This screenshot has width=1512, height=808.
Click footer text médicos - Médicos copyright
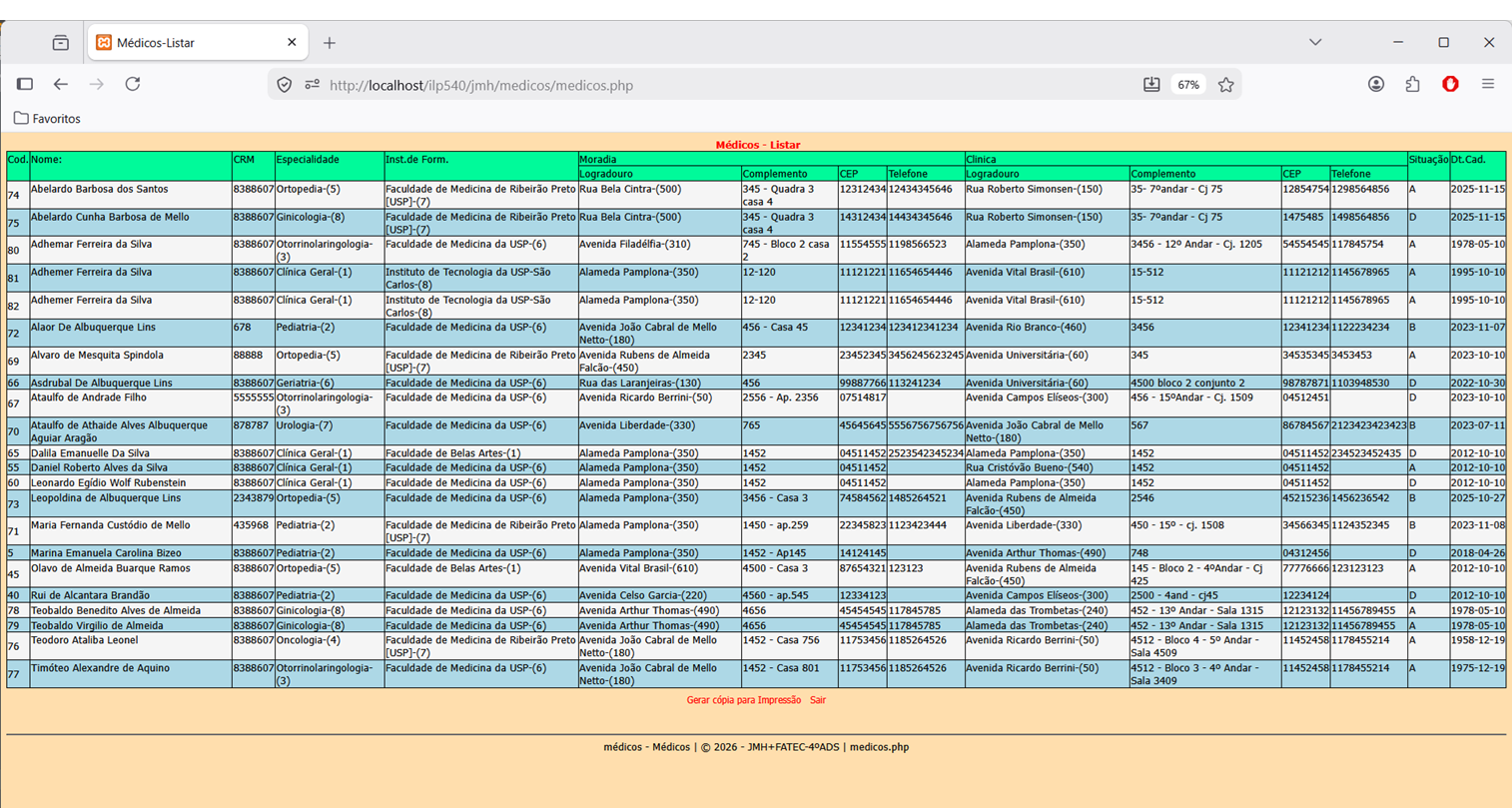pos(756,747)
